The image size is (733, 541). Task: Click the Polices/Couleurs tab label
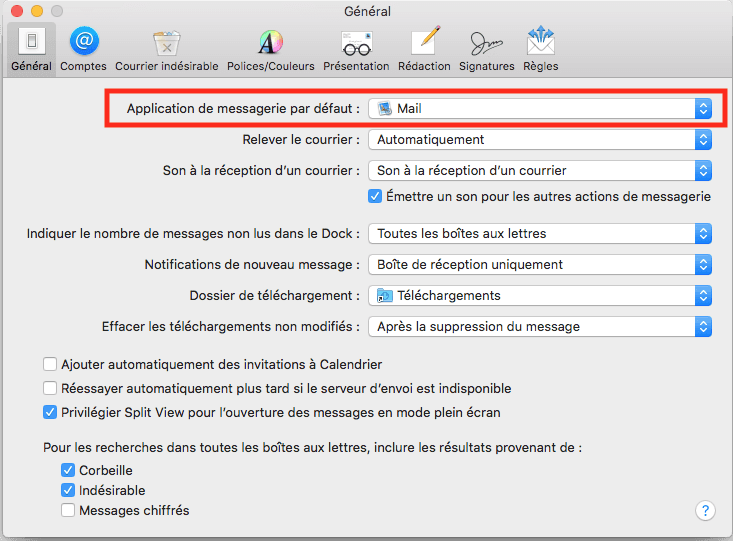coord(271,66)
